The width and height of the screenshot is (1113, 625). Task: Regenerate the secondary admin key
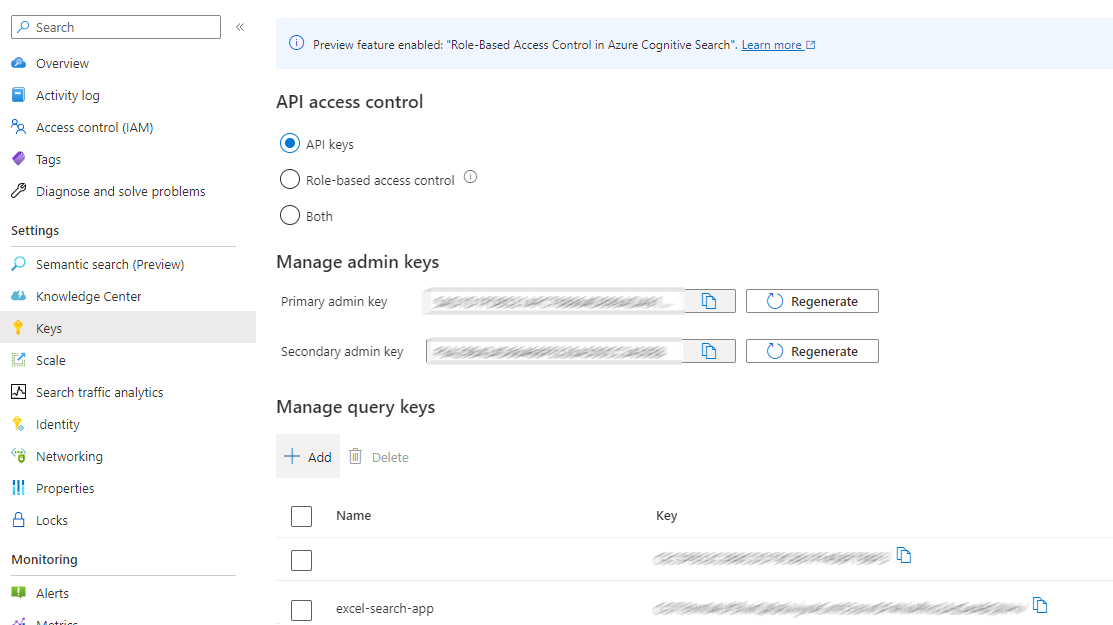click(812, 351)
